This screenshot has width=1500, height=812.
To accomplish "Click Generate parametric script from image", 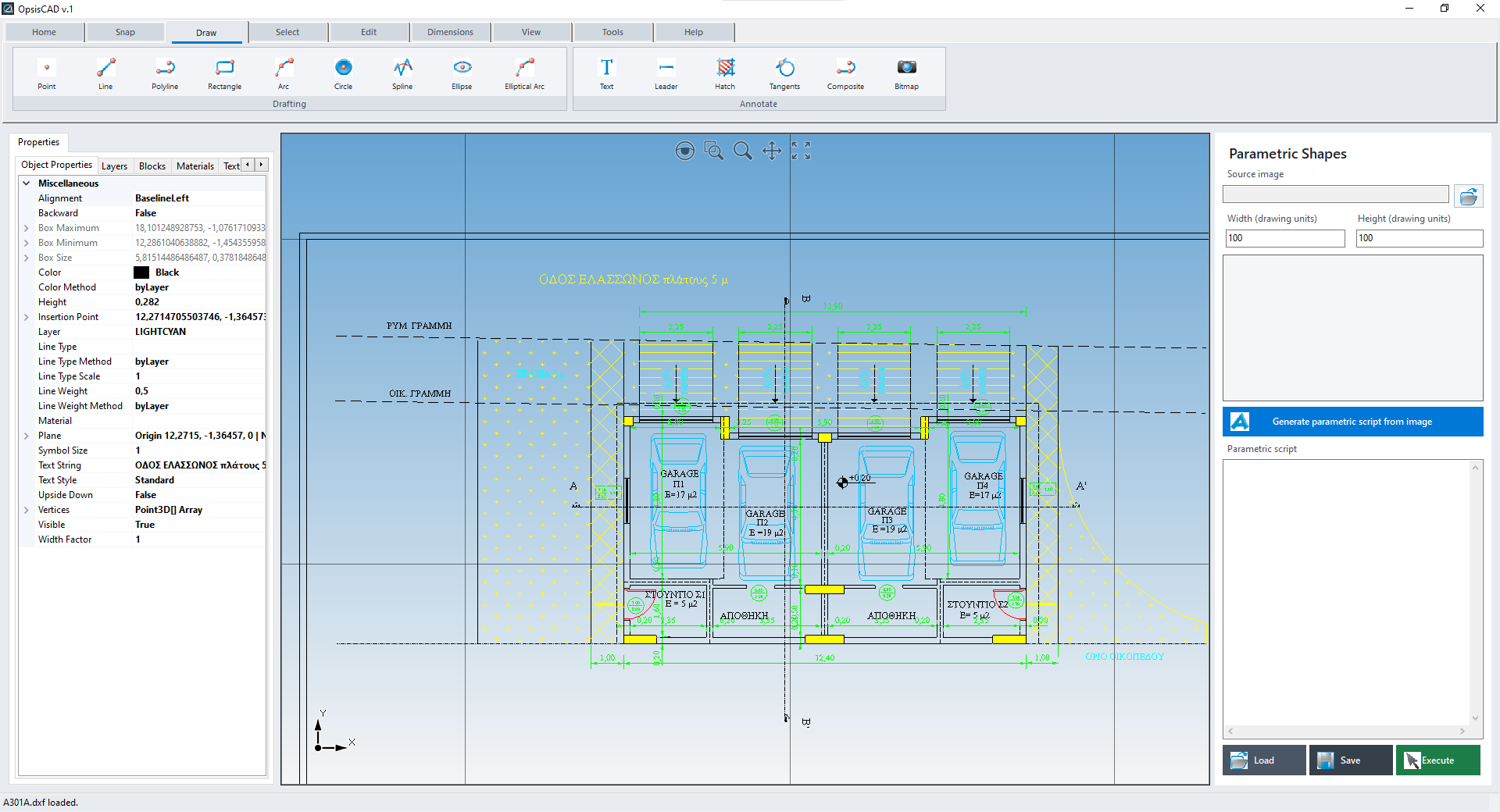I will click(1352, 422).
